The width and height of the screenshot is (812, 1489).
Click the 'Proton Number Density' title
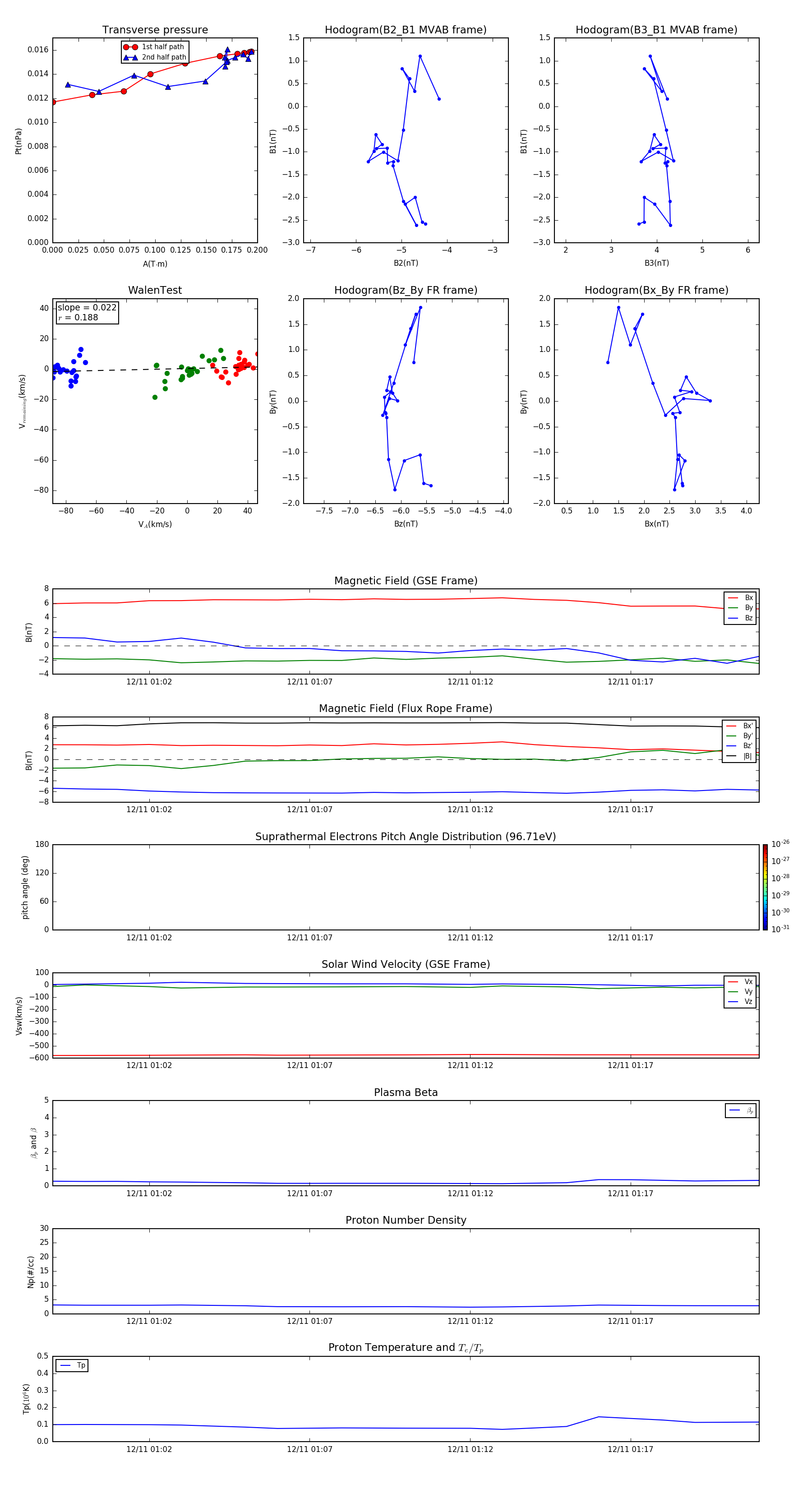pyautogui.click(x=406, y=1220)
